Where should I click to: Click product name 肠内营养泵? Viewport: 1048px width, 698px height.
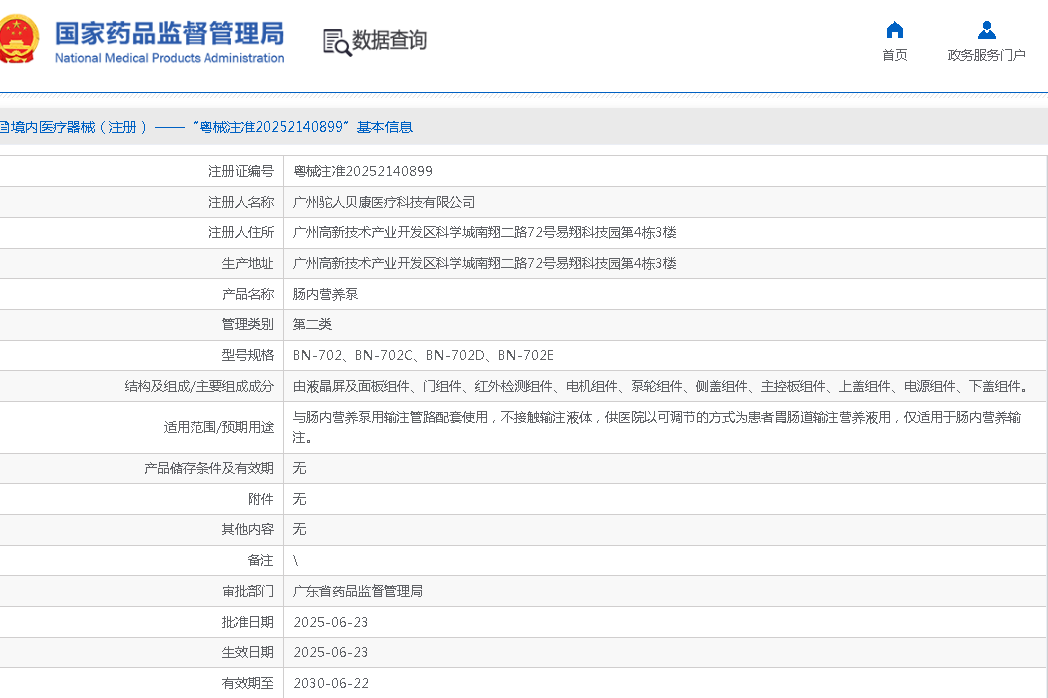coord(325,294)
